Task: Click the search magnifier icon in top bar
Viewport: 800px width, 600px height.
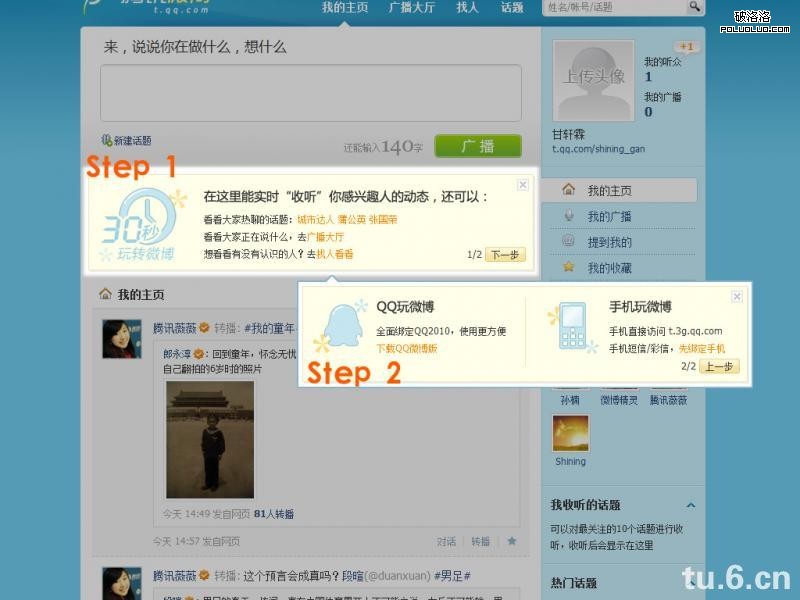Action: point(694,7)
